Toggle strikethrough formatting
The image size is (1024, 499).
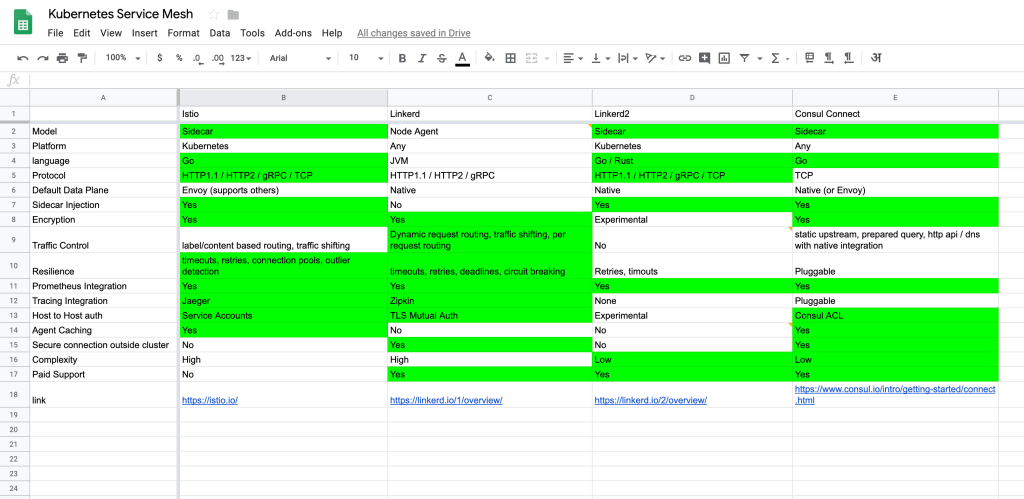[441, 58]
